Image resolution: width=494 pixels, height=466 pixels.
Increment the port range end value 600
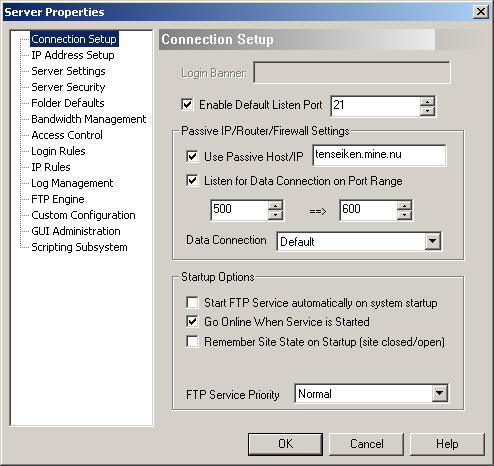[x=404, y=205]
